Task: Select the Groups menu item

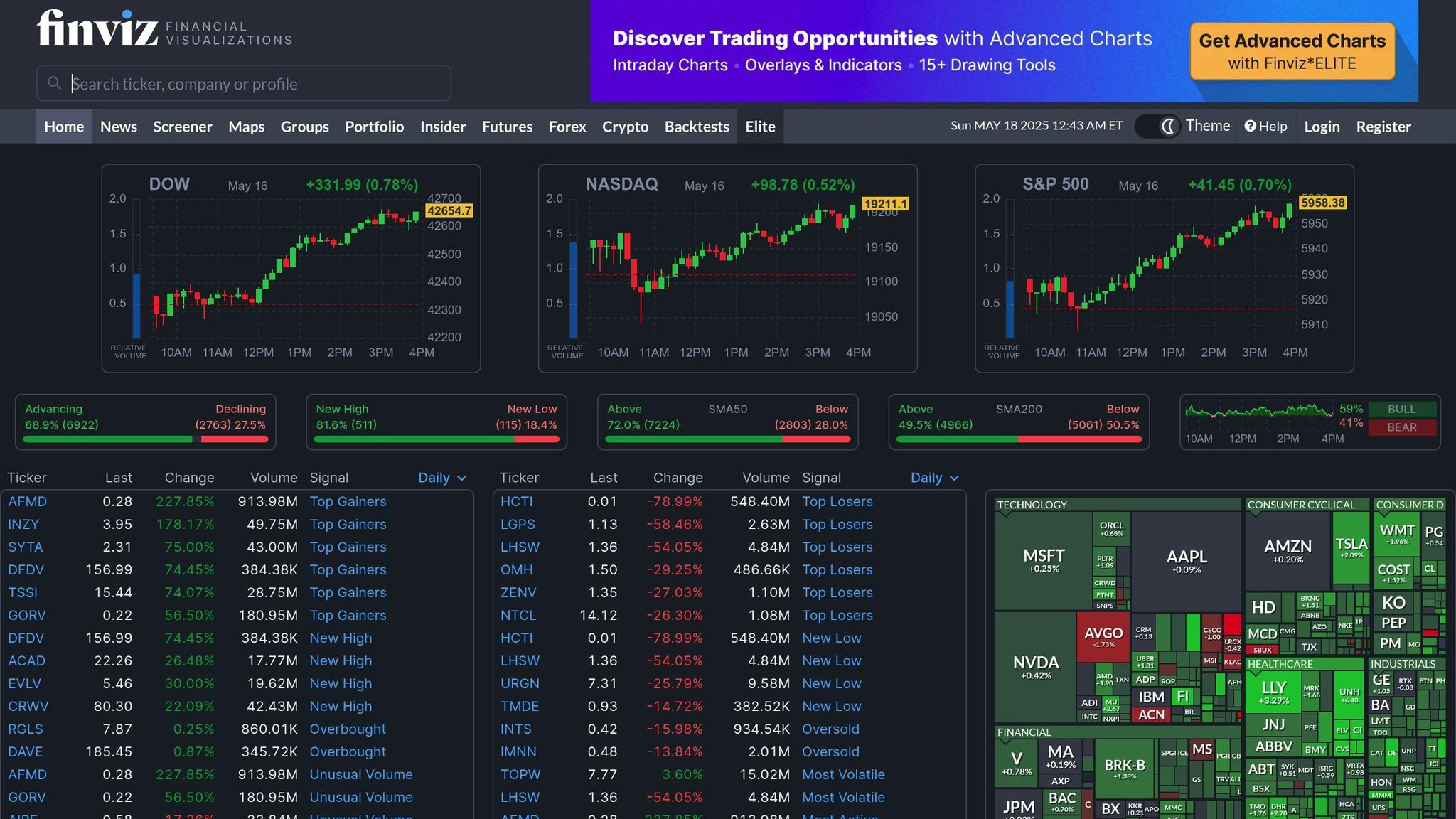Action: (x=304, y=127)
